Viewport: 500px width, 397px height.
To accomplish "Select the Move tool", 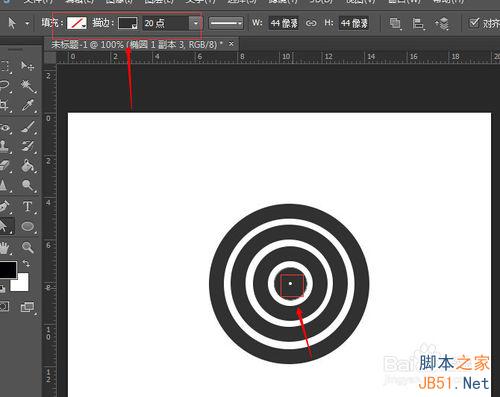I will [x=27, y=66].
